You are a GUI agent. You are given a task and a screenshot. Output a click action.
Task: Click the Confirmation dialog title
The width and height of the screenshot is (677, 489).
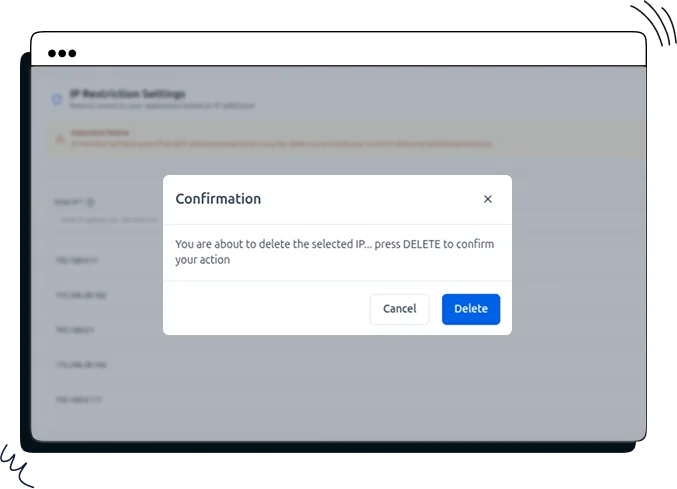click(x=218, y=199)
